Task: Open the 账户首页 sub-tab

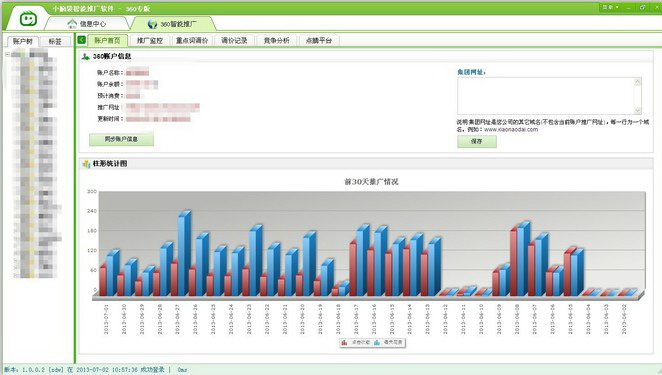Action: point(108,41)
